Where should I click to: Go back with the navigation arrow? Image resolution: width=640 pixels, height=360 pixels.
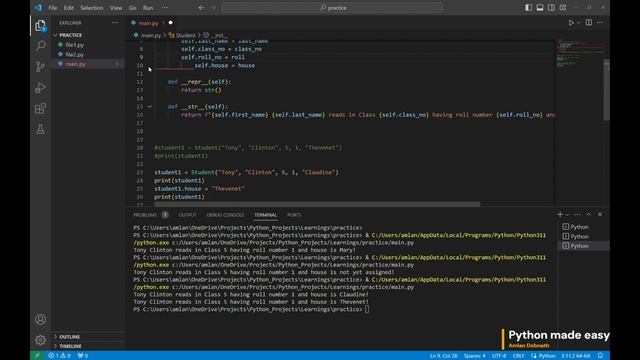coord(201,7)
